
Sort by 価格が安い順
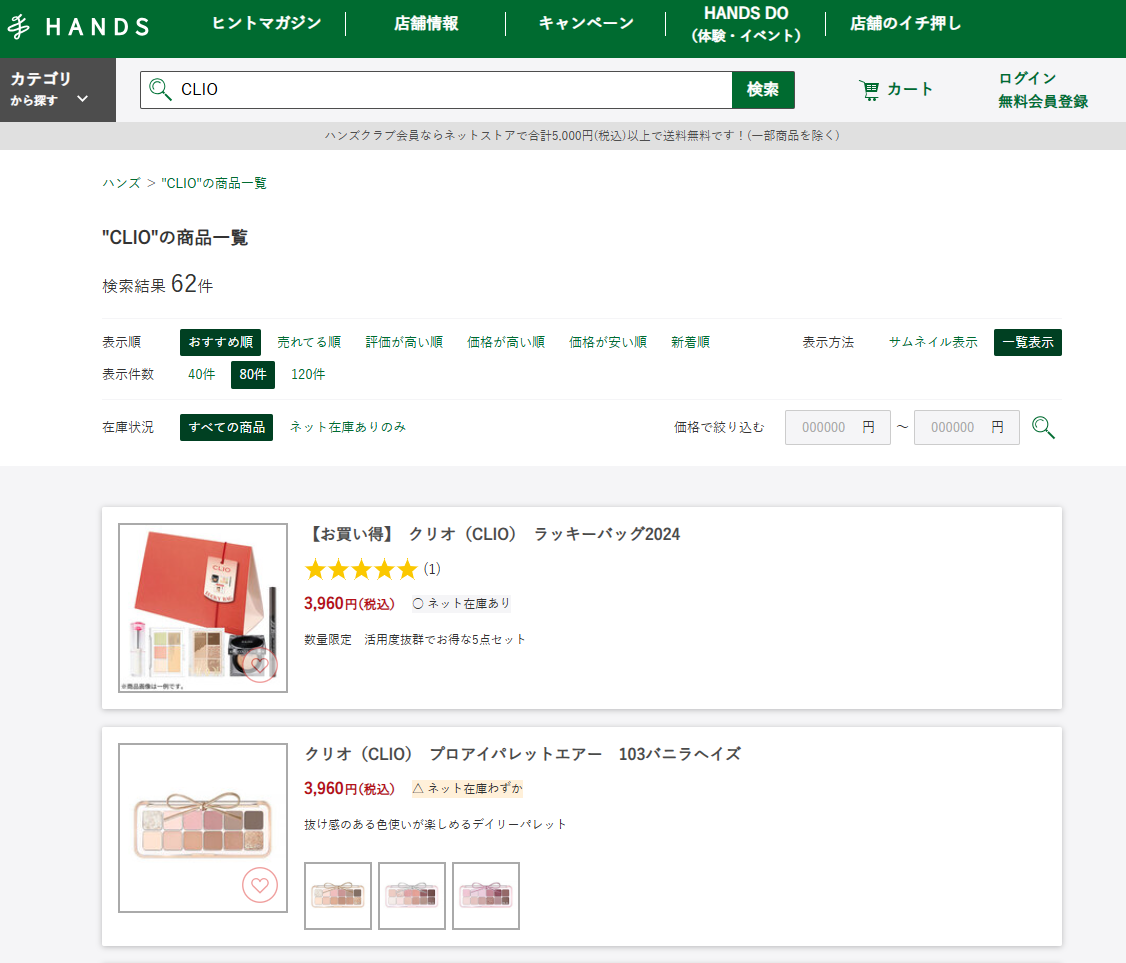pos(608,343)
